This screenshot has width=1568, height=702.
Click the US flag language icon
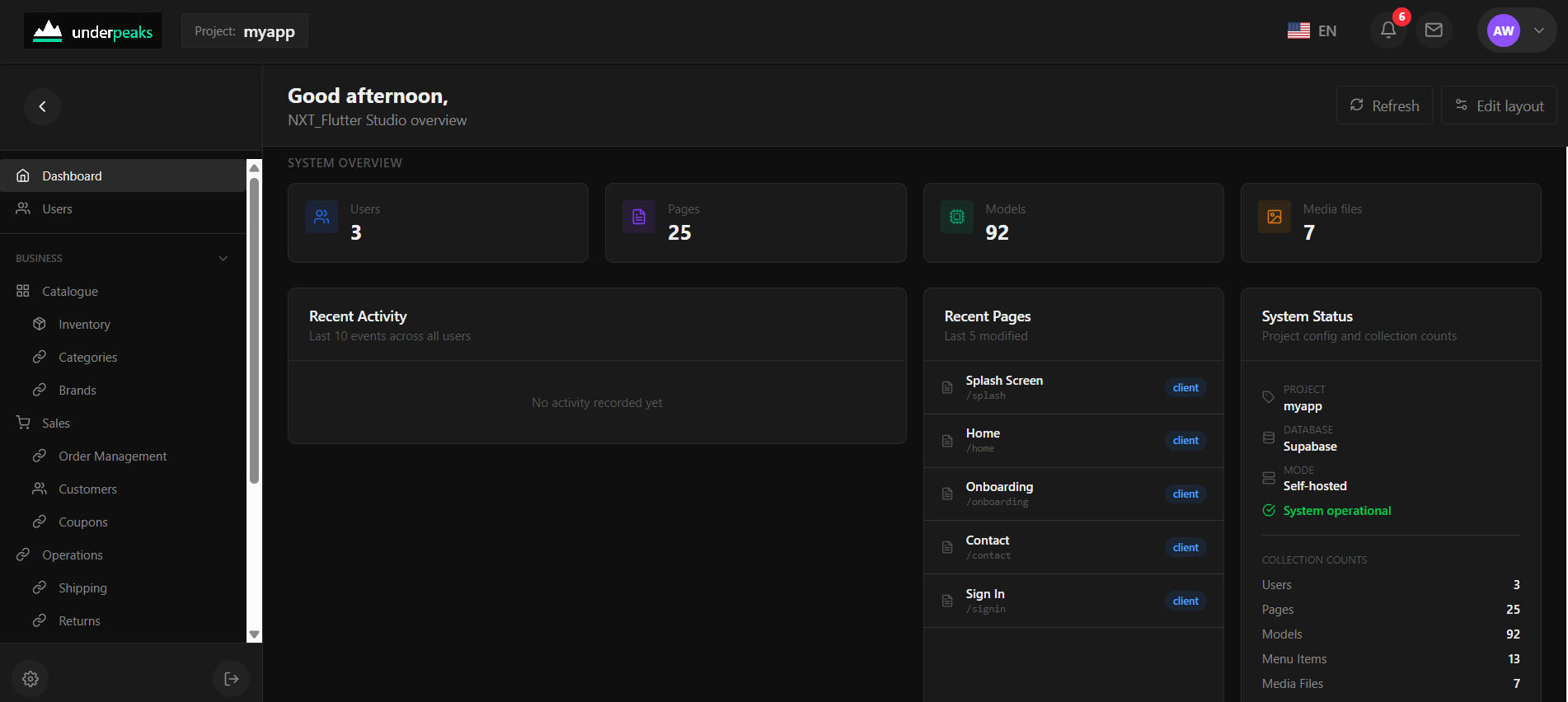[1298, 30]
